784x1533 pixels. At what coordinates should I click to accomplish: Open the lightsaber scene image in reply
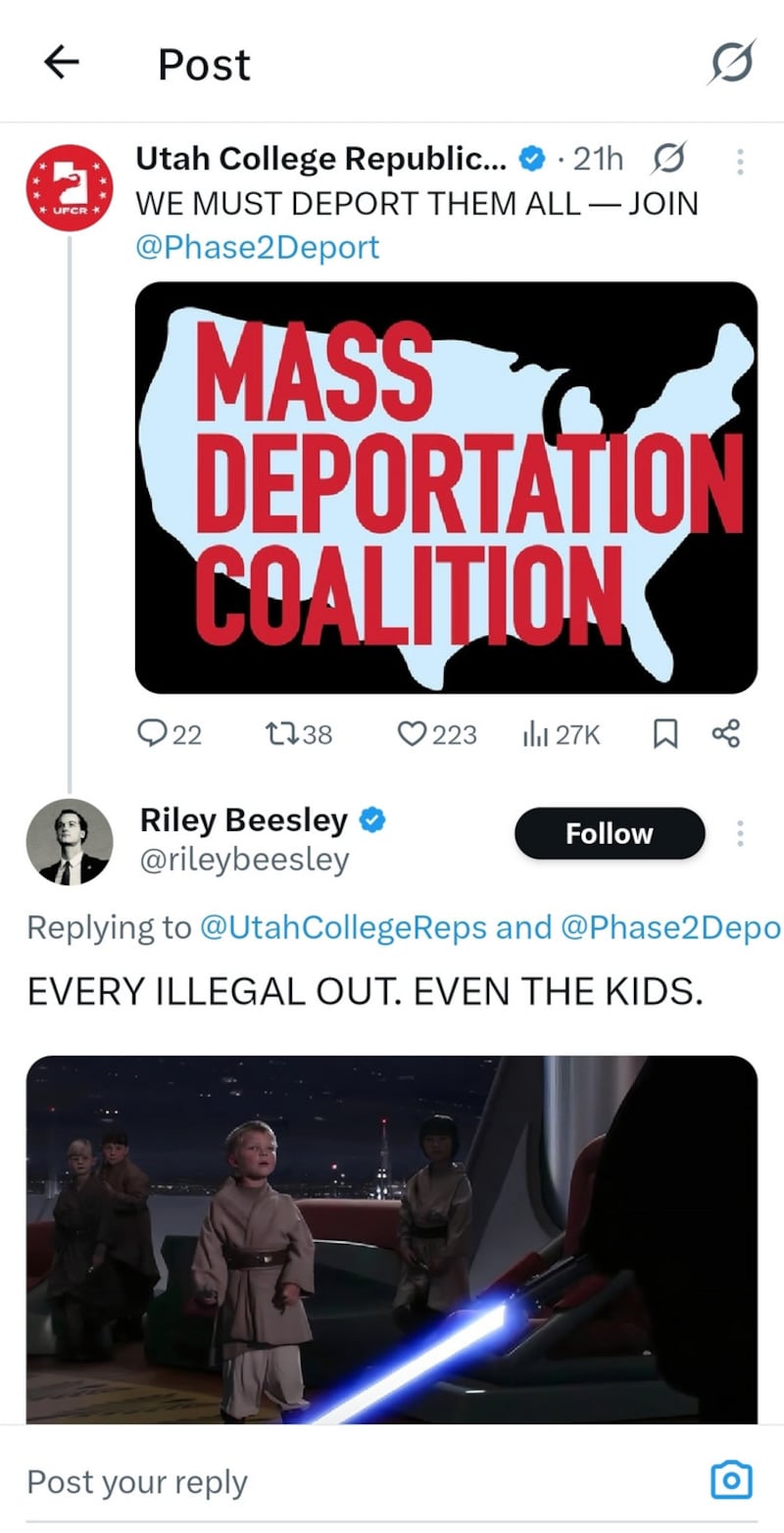(392, 1239)
